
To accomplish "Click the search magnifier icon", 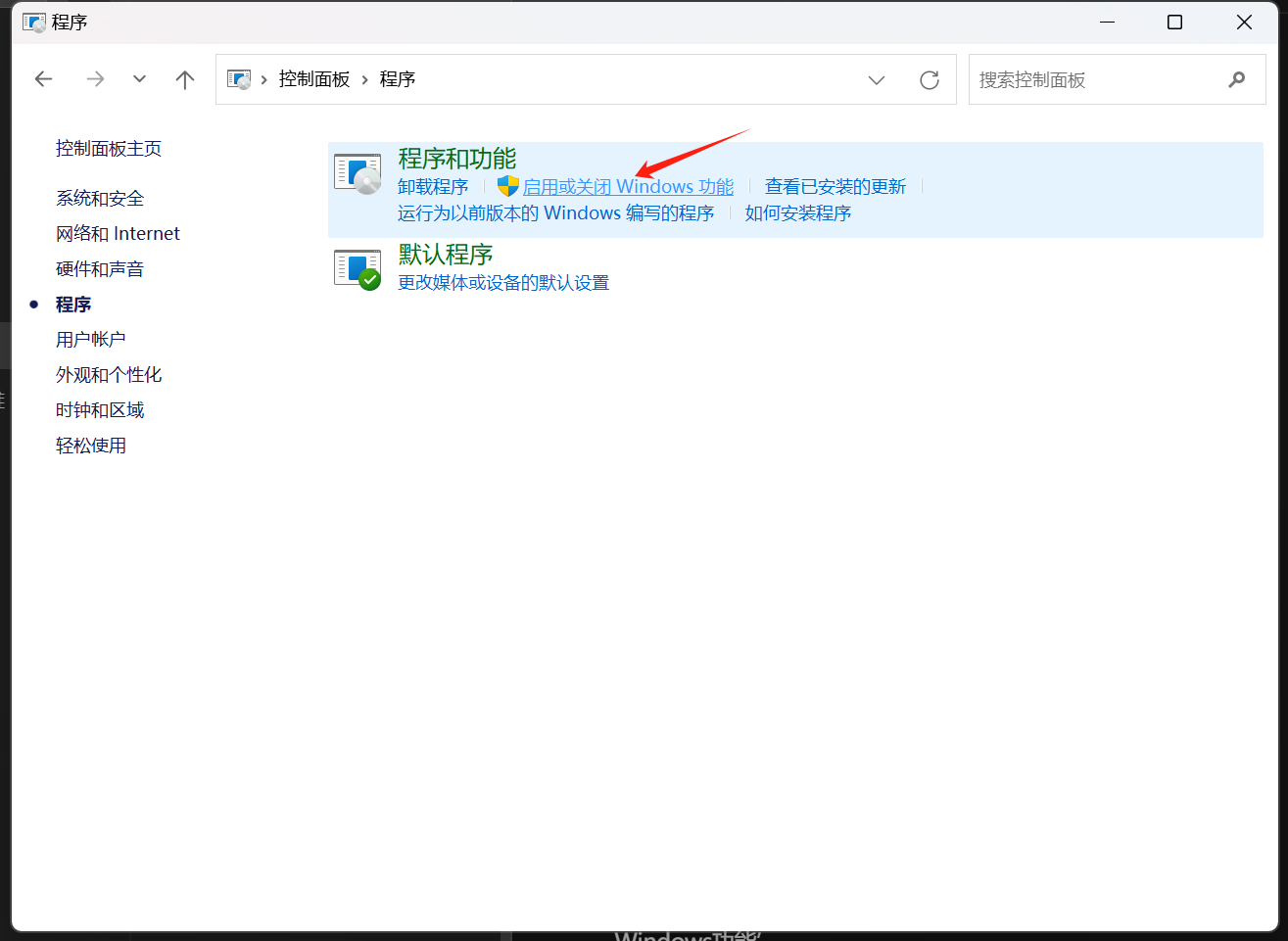I will pyautogui.click(x=1237, y=79).
